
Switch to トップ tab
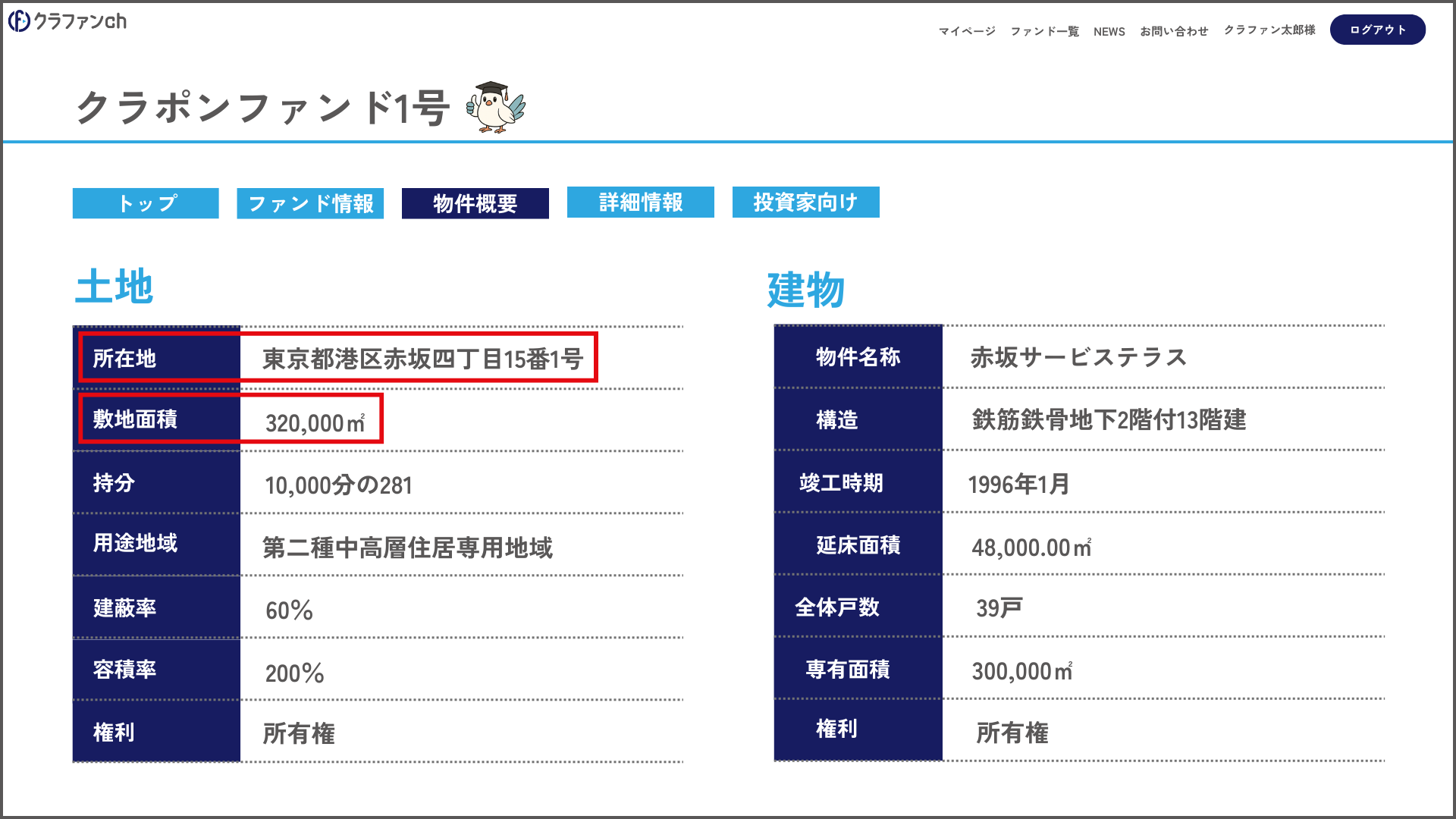click(x=146, y=203)
